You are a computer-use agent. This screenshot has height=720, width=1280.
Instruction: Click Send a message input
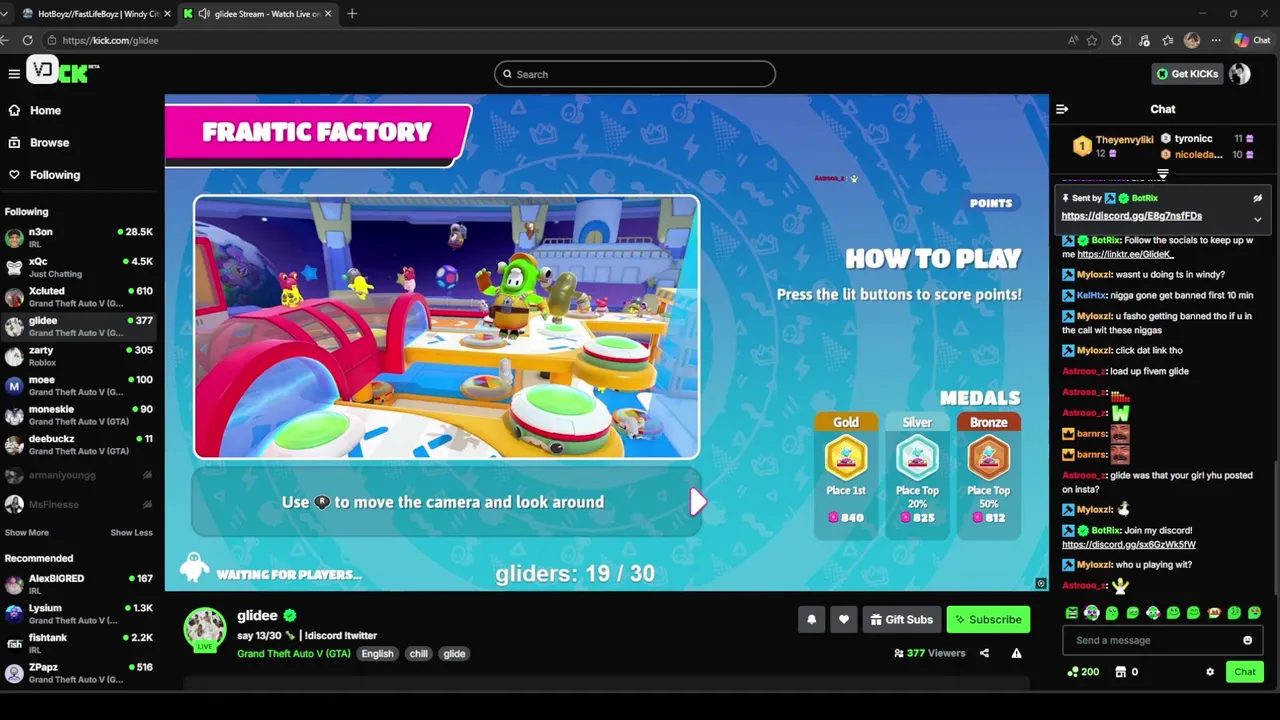tap(1162, 641)
